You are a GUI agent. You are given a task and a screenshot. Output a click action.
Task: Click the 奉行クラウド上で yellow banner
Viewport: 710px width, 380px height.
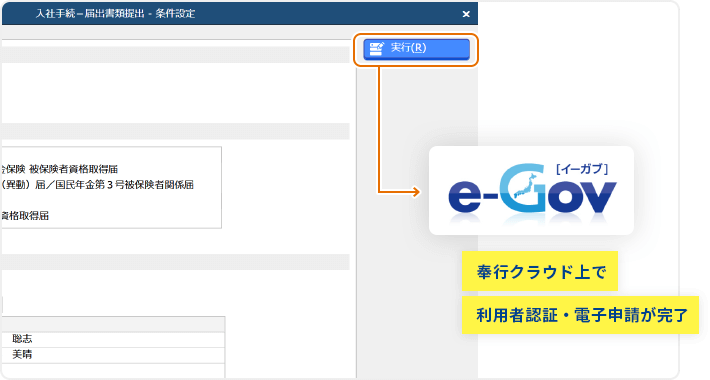click(540, 271)
